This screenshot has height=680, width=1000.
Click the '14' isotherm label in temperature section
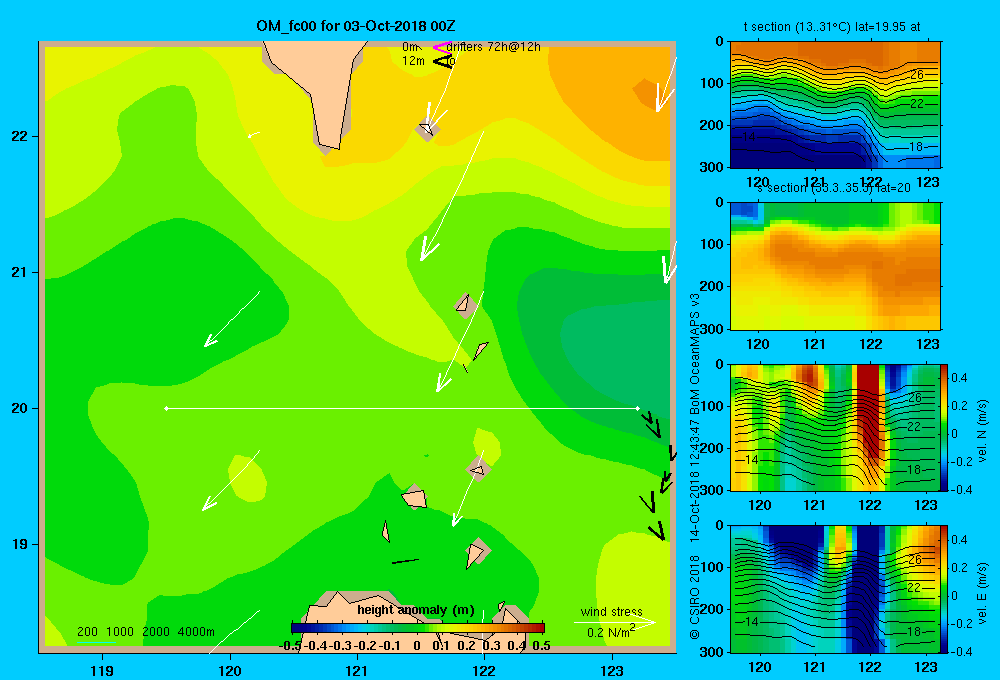coord(748,137)
